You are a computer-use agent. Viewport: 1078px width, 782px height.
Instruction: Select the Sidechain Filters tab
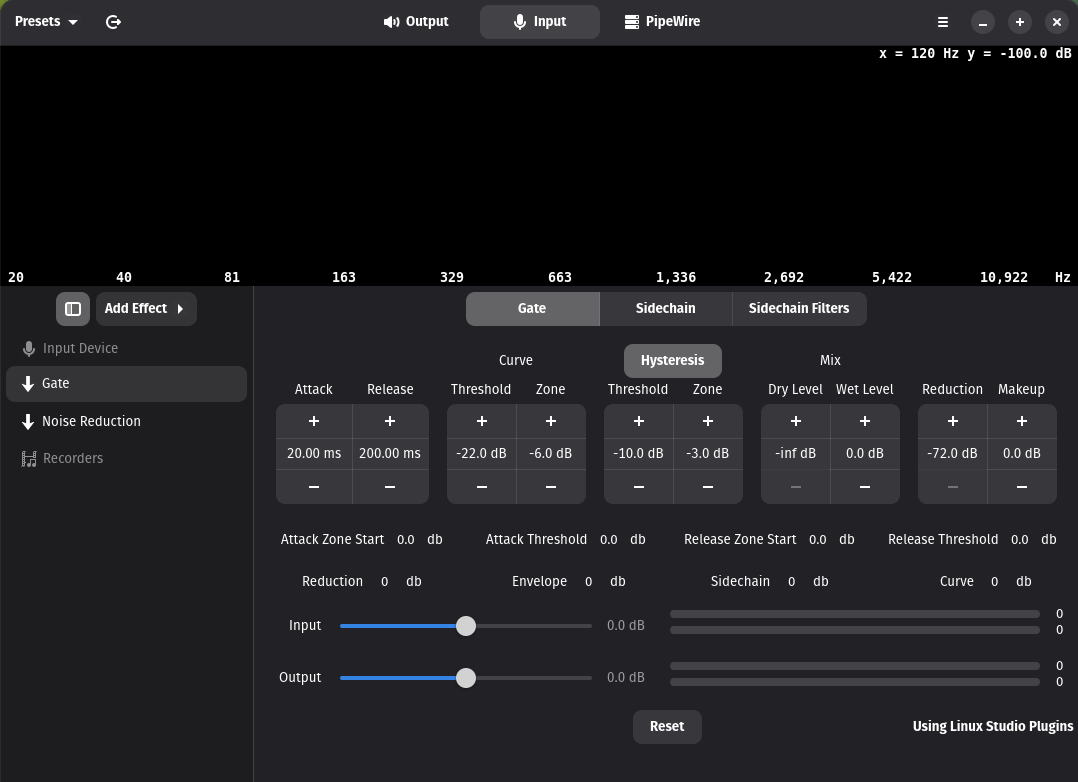[x=798, y=309]
